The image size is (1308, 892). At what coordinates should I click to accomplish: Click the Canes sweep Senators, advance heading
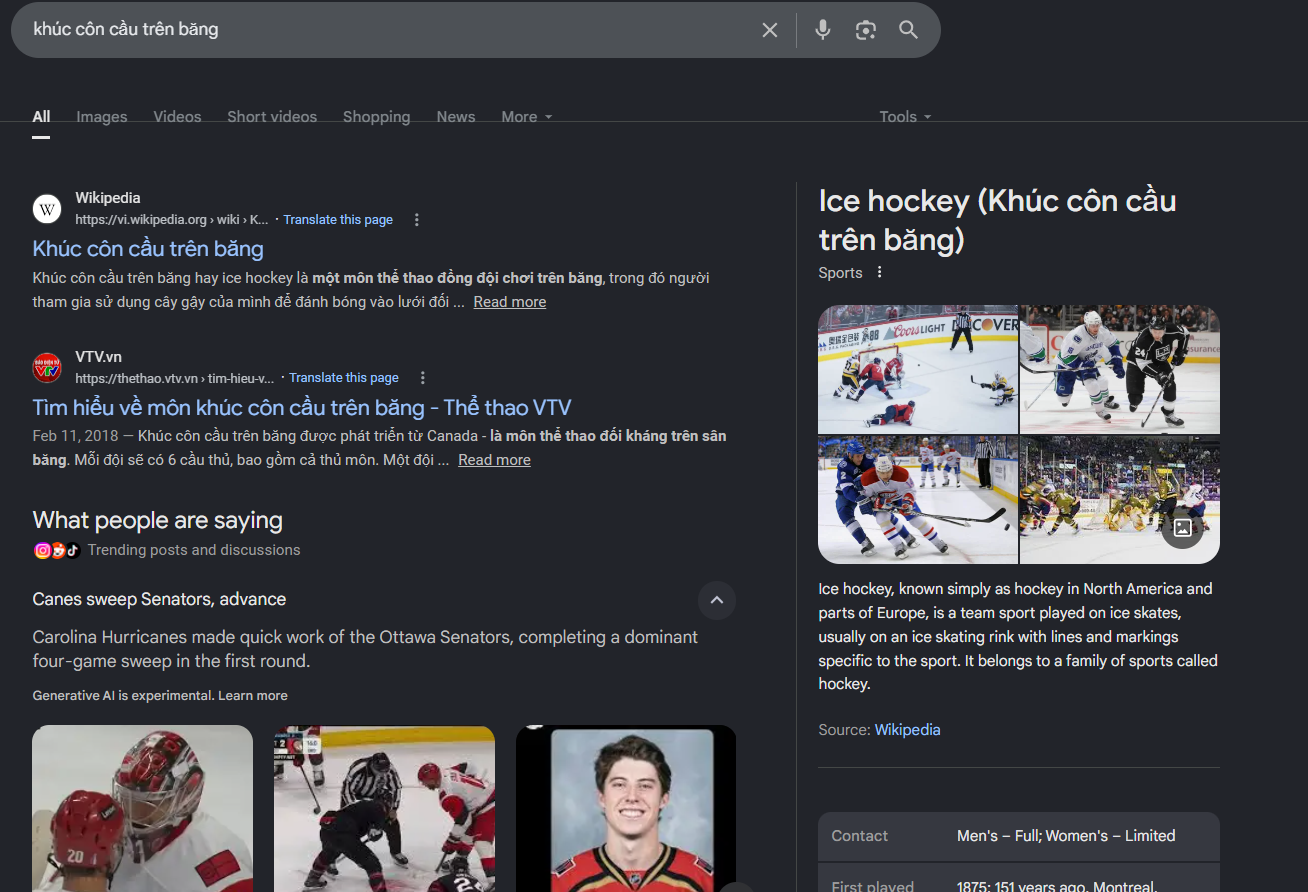[159, 600]
